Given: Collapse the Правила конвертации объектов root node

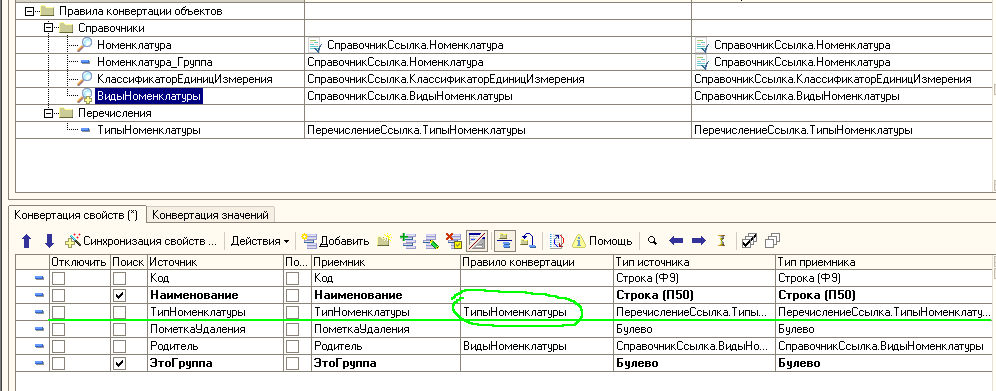Looking at the screenshot, I should [x=29, y=11].
